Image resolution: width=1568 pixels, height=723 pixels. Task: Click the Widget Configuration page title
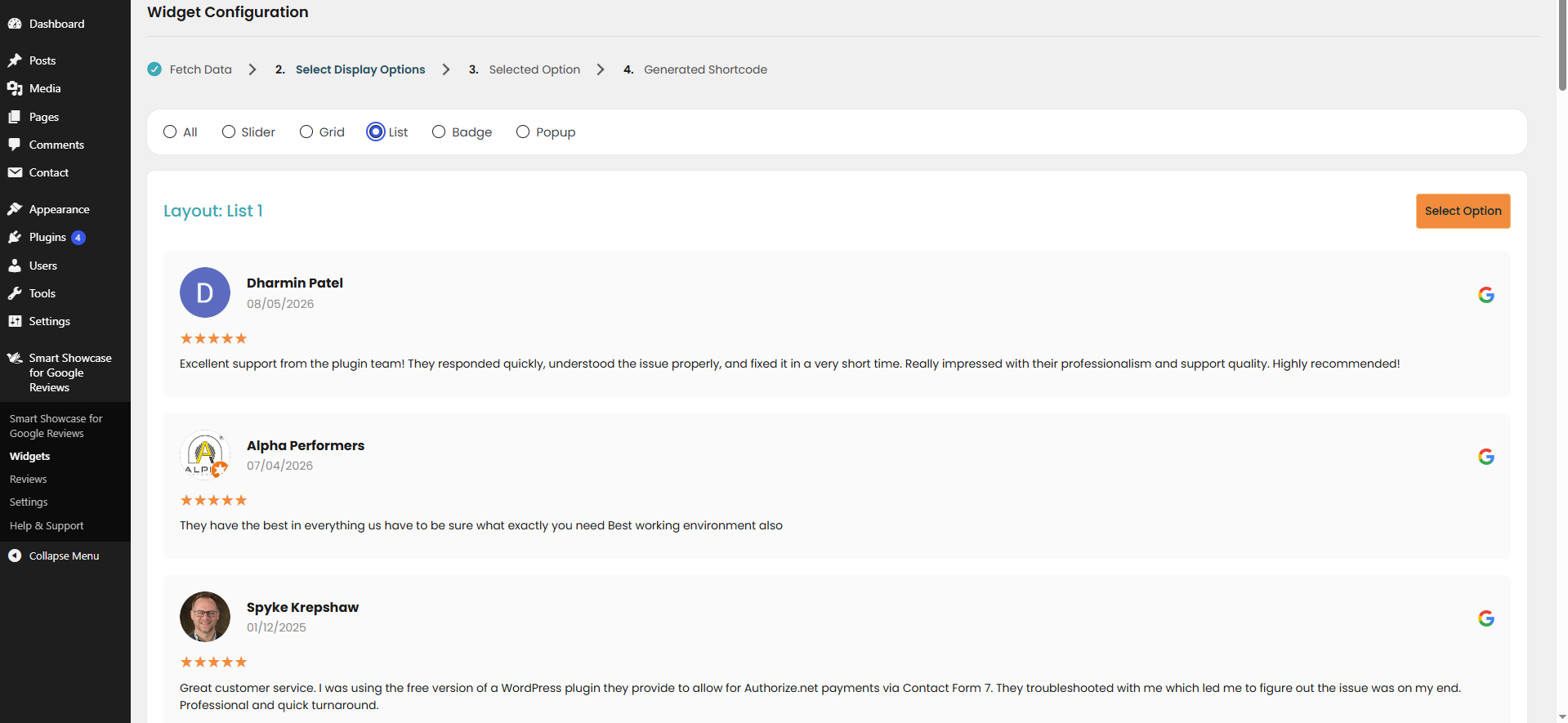tap(228, 12)
